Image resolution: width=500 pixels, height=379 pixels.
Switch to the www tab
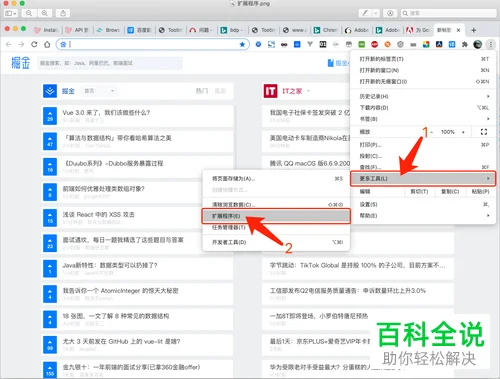295,30
